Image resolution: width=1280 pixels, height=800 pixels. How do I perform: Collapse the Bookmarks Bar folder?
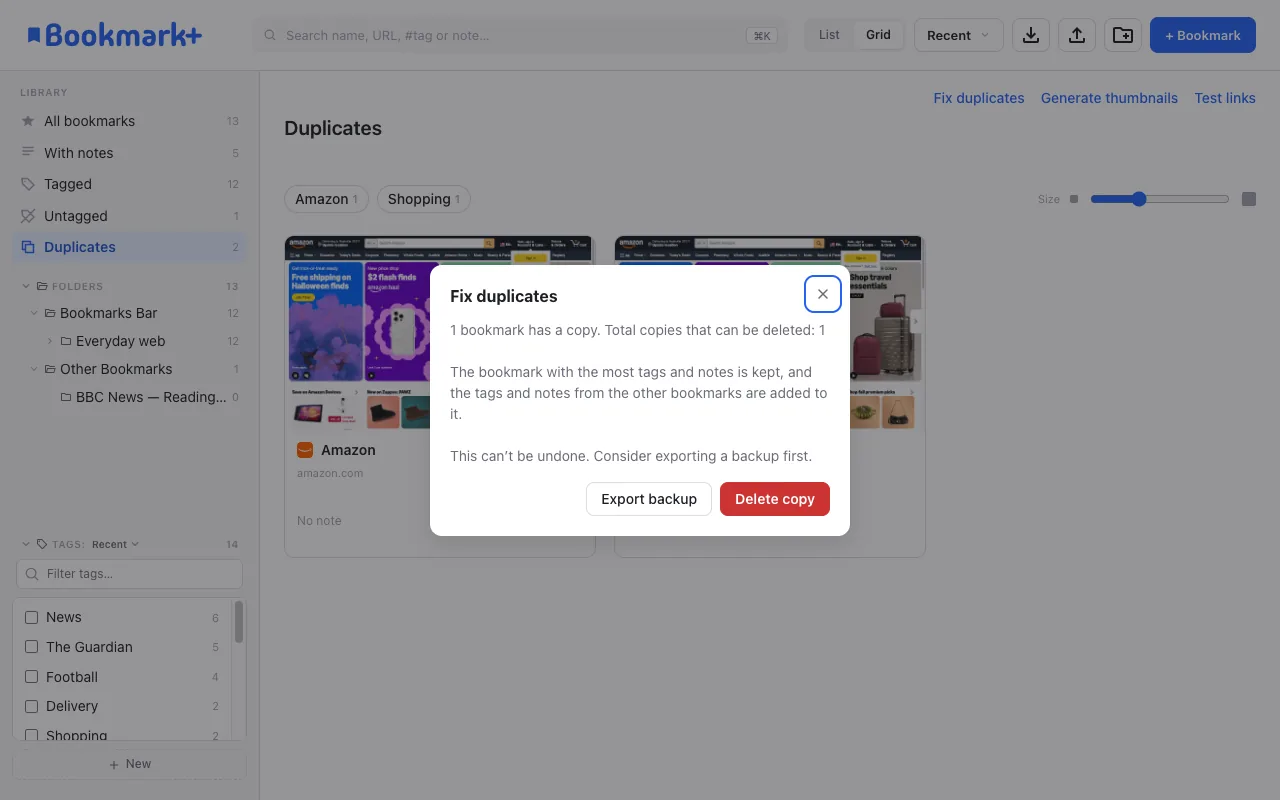[x=34, y=313]
